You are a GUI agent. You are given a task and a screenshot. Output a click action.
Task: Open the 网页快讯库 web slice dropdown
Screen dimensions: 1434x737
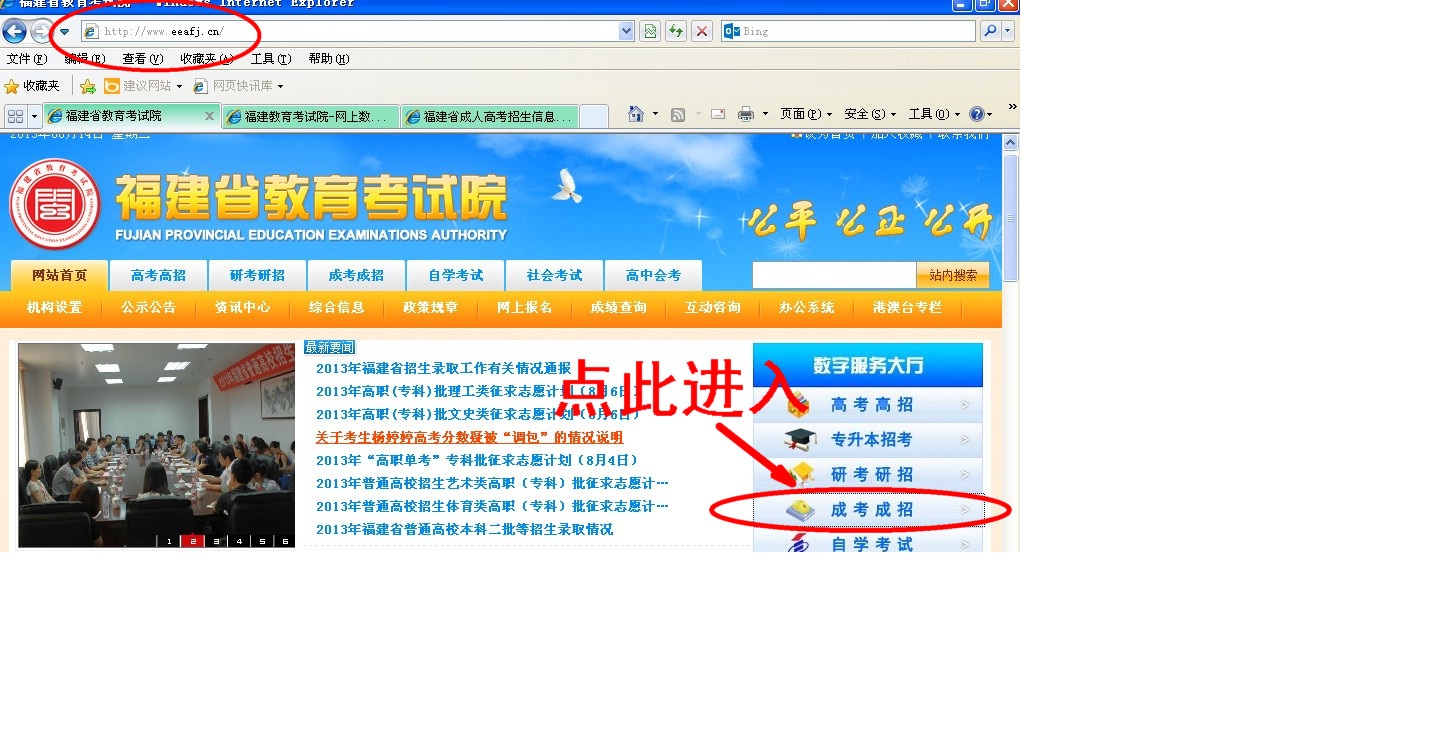238,86
